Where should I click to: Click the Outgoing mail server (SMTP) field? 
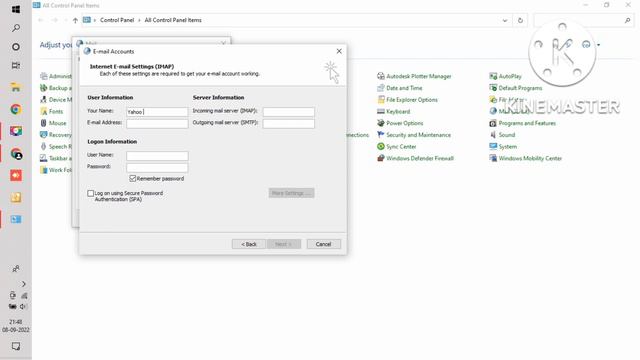(x=289, y=123)
